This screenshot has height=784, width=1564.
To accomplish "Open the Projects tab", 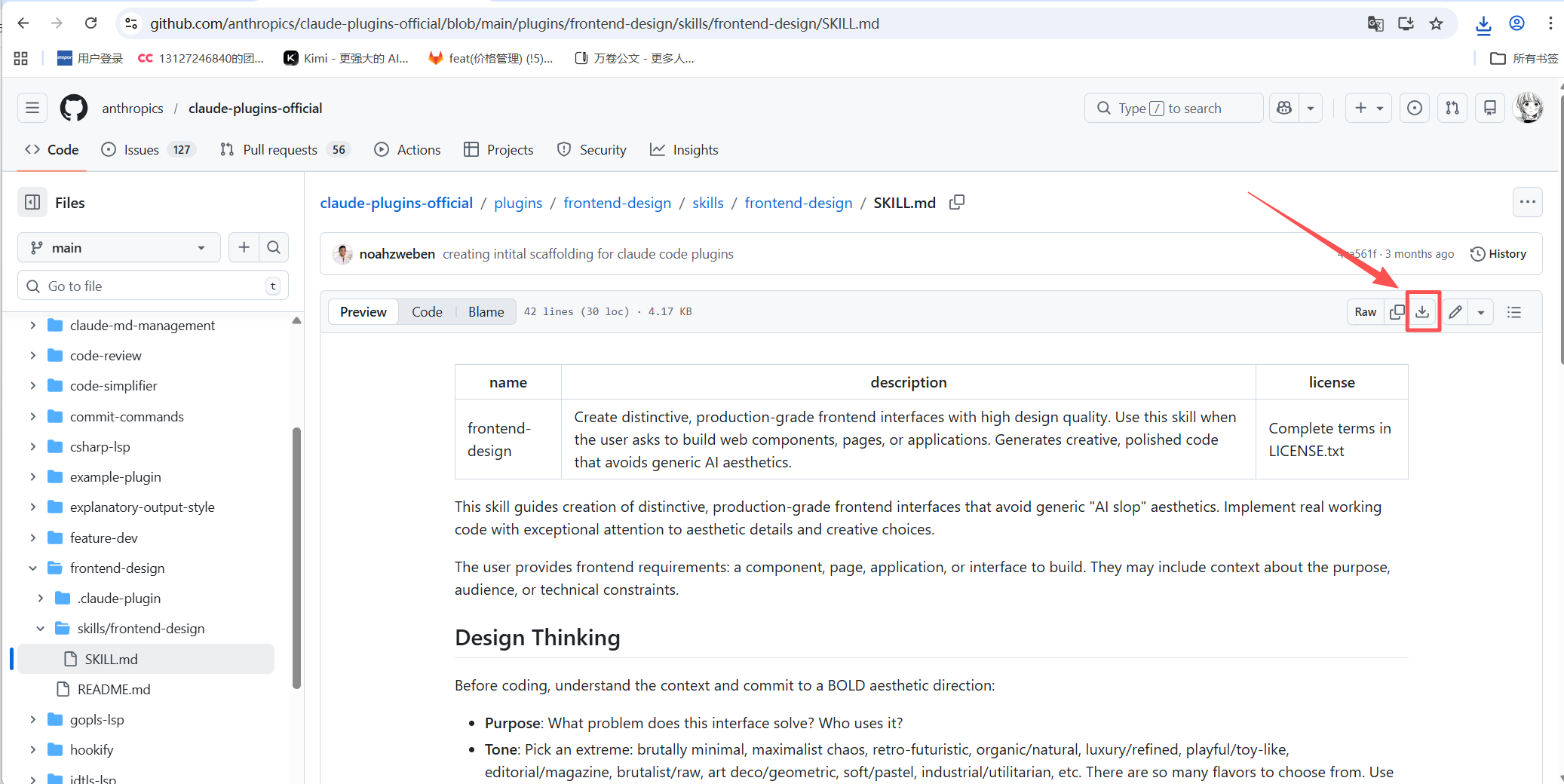I will point(498,149).
